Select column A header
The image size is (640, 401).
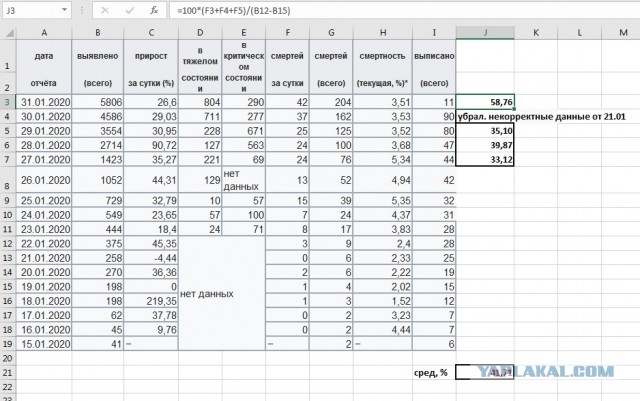pyautogui.click(x=44, y=33)
